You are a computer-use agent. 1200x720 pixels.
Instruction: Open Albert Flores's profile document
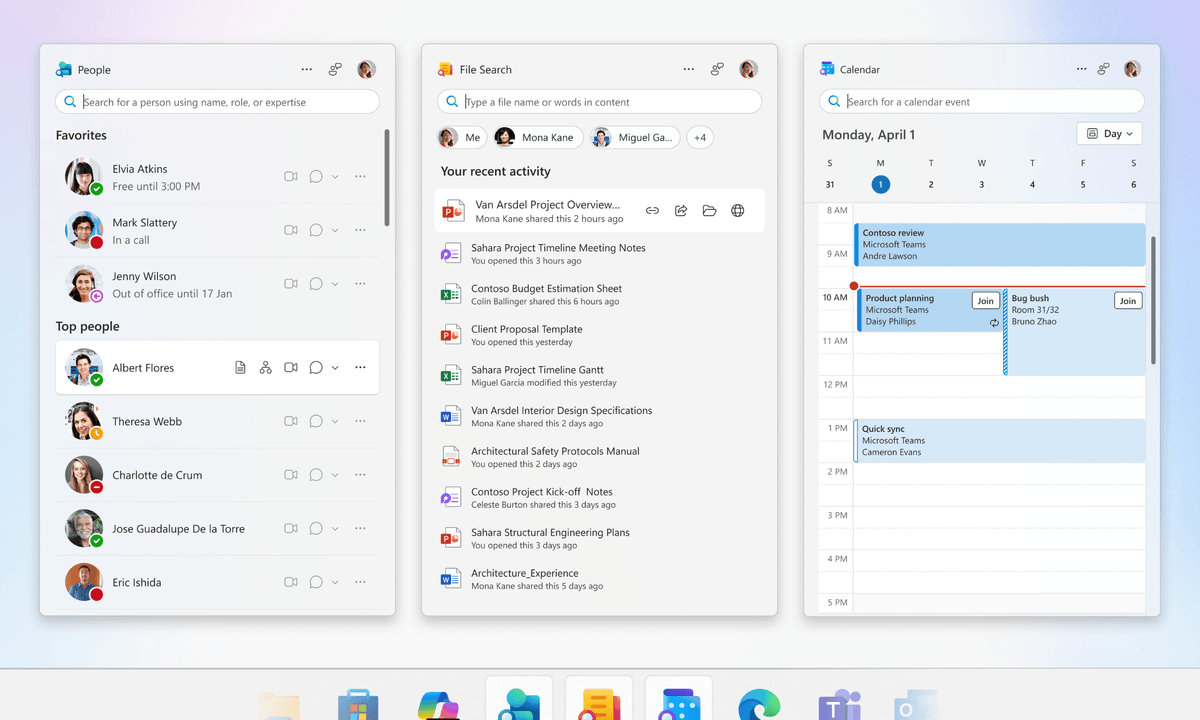240,367
